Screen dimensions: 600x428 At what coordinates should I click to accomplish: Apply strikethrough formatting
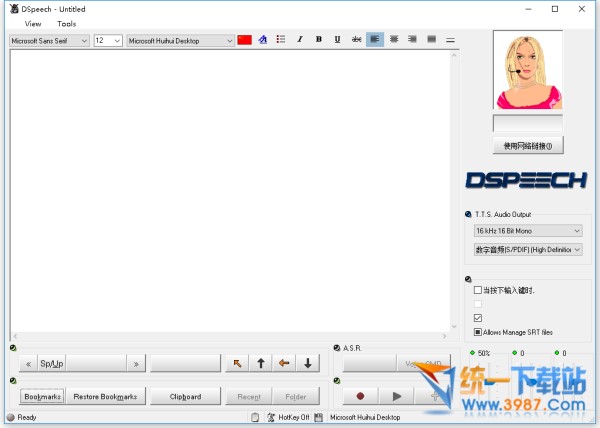click(356, 39)
